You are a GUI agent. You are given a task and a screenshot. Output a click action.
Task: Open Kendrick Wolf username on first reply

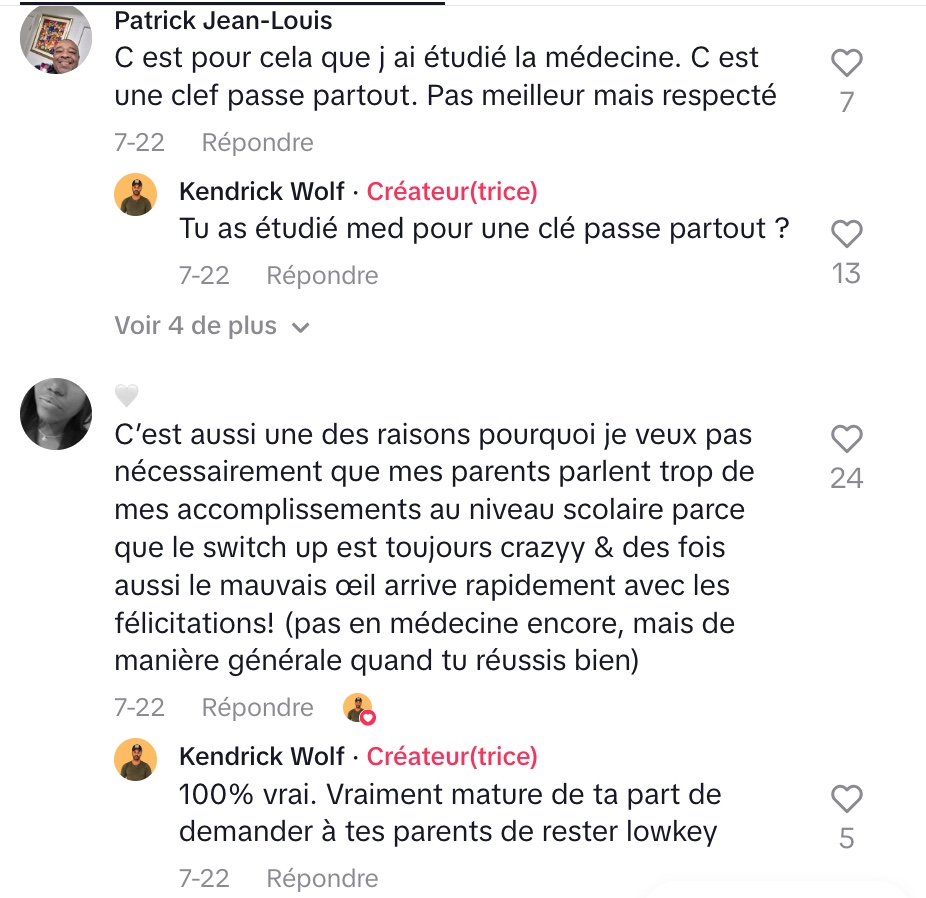click(x=262, y=191)
